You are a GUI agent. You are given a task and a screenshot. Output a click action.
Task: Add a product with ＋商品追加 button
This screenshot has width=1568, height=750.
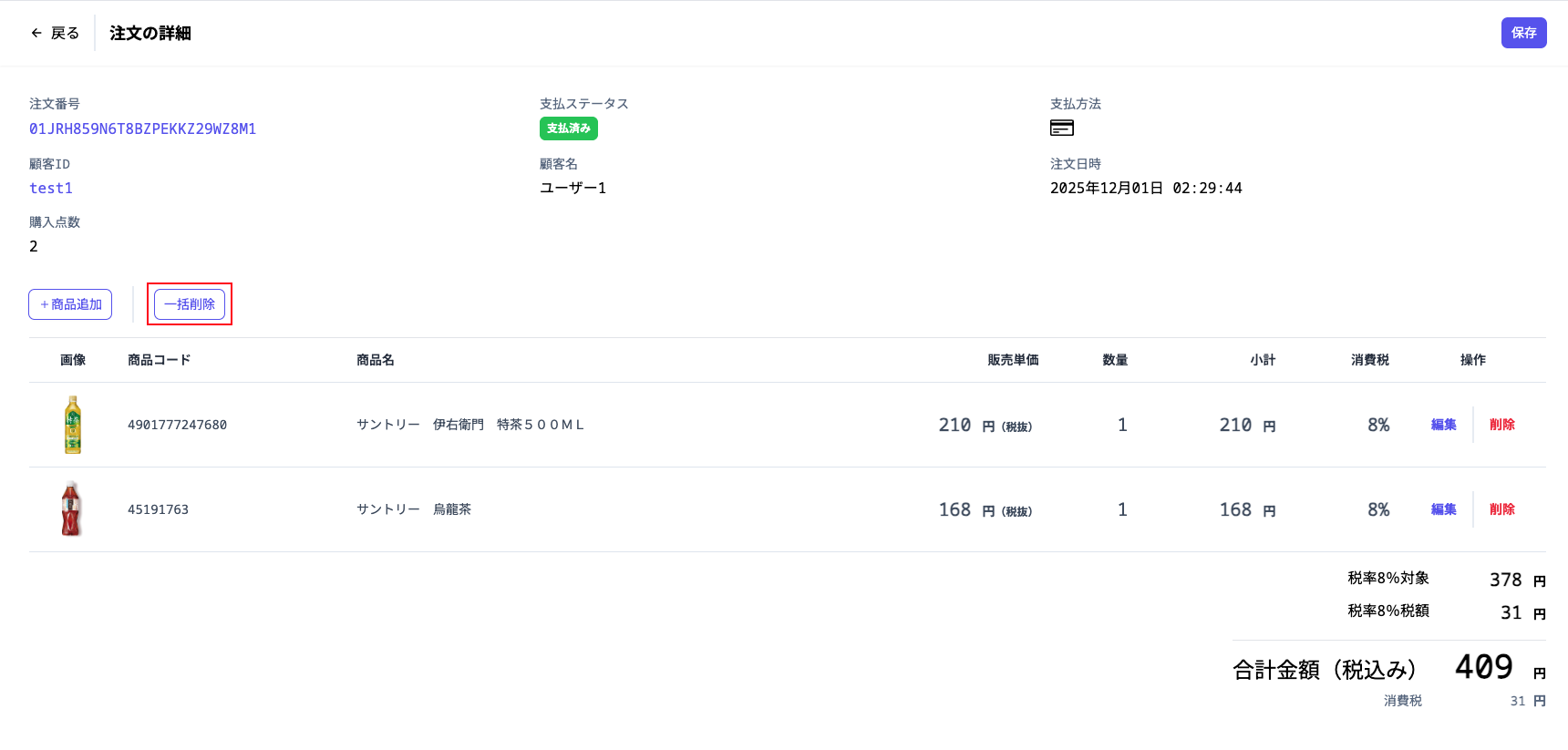pyautogui.click(x=70, y=304)
